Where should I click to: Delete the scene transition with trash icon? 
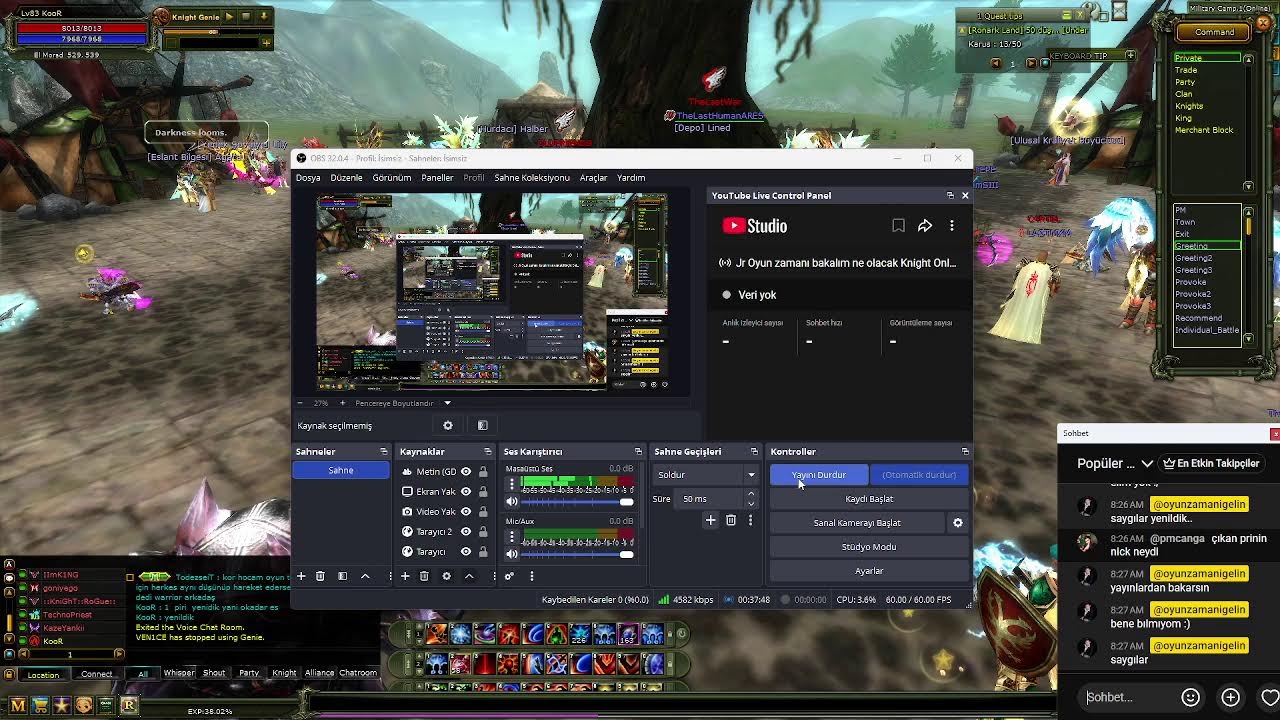(731, 520)
